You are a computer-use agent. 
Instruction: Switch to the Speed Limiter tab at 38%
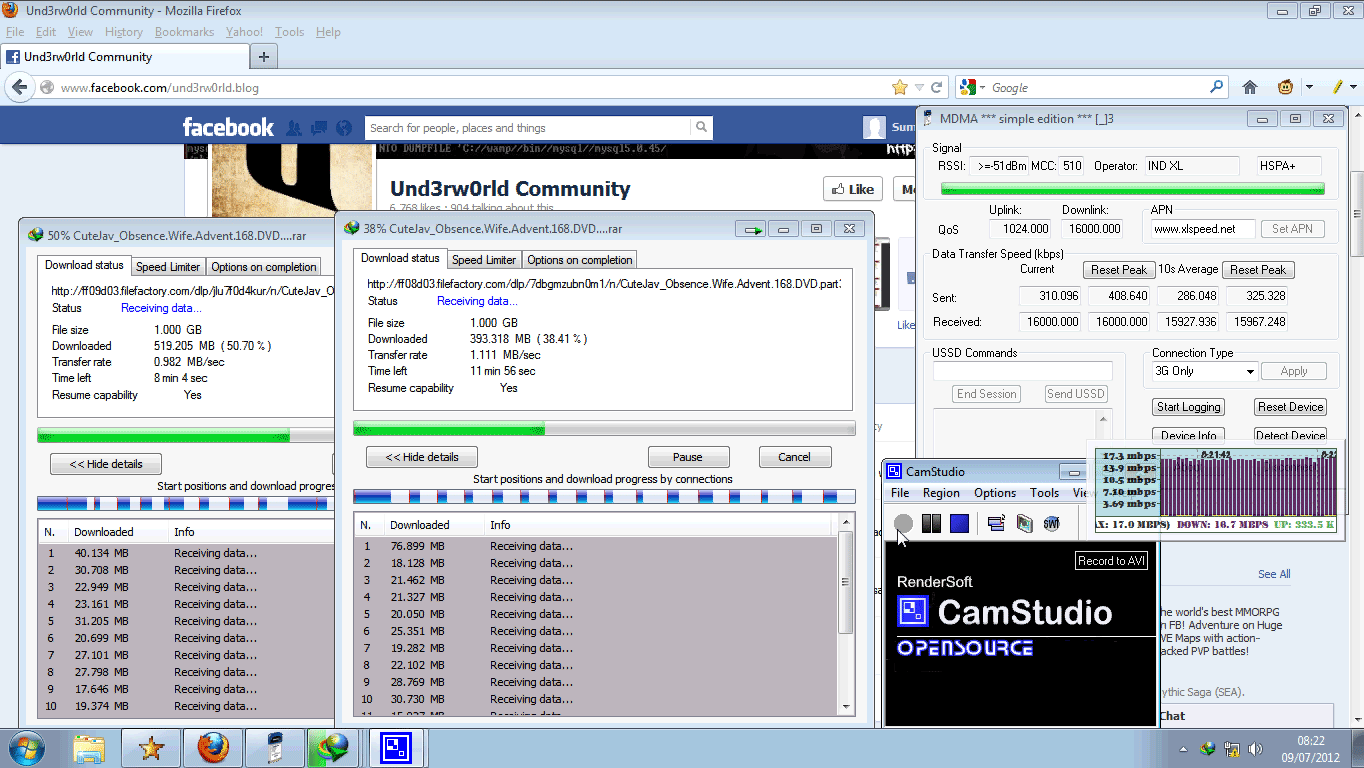(x=484, y=260)
